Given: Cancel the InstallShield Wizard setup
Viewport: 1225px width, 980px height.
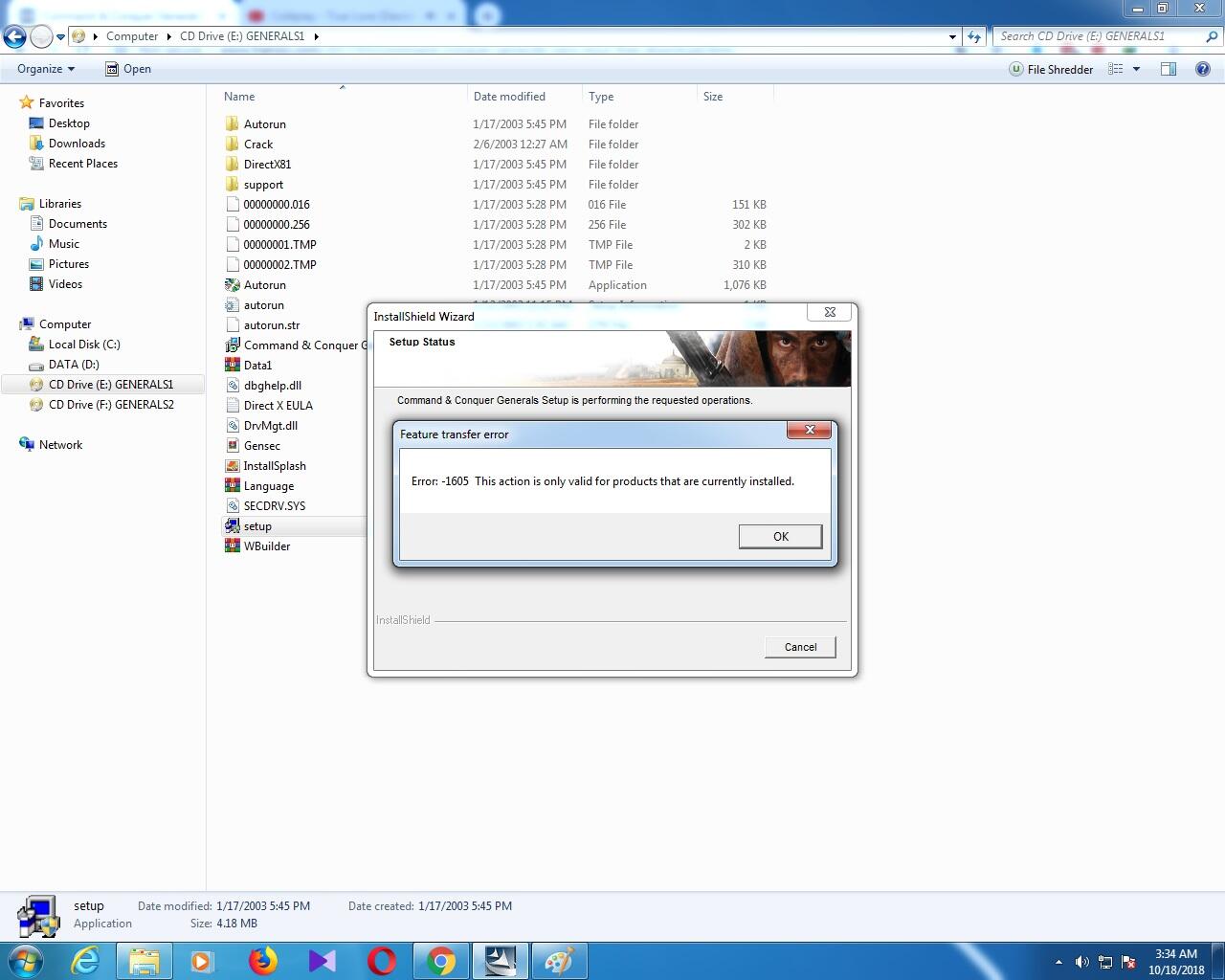Looking at the screenshot, I should click(x=800, y=647).
